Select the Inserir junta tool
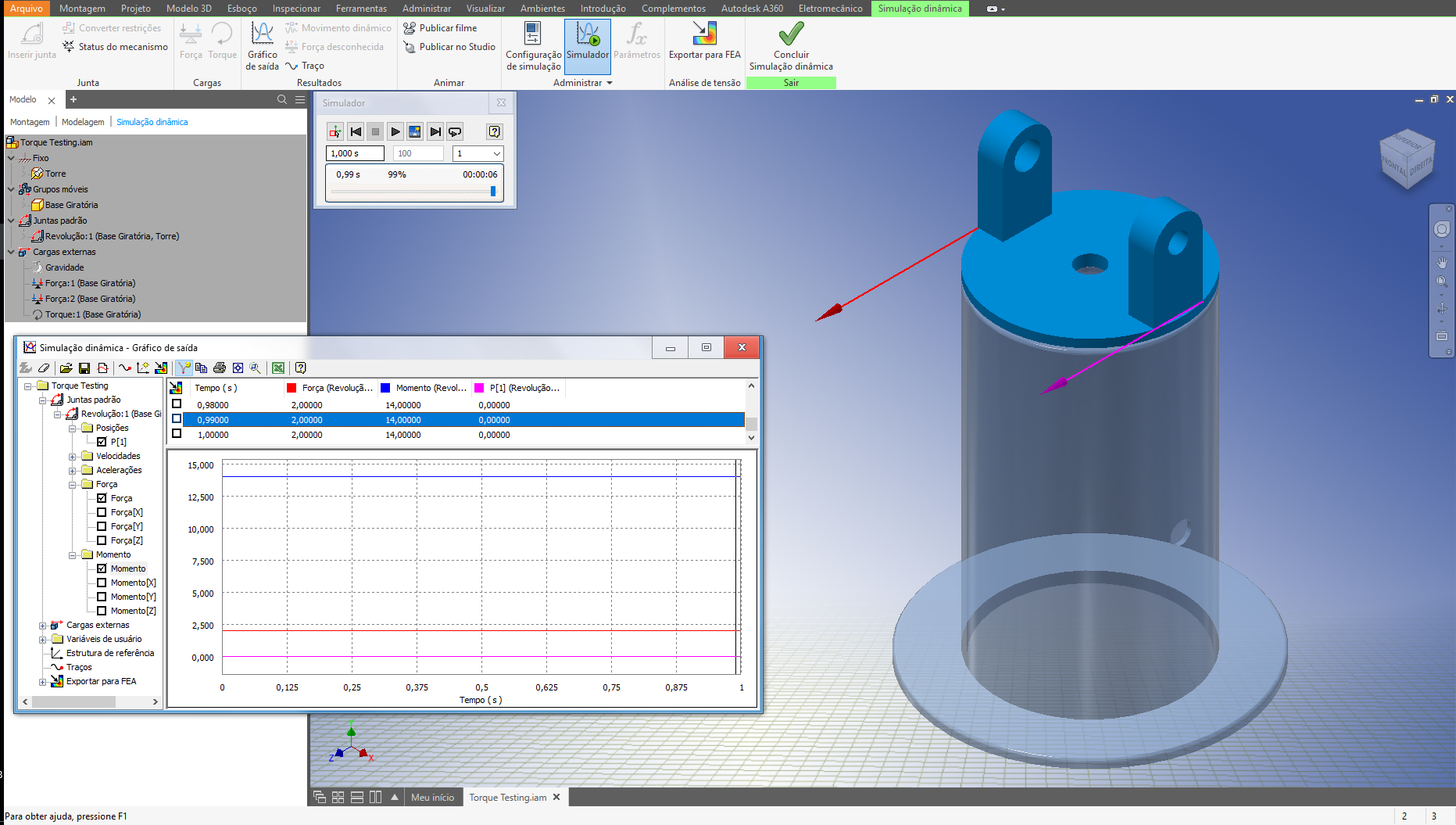1456x825 pixels. (30, 43)
